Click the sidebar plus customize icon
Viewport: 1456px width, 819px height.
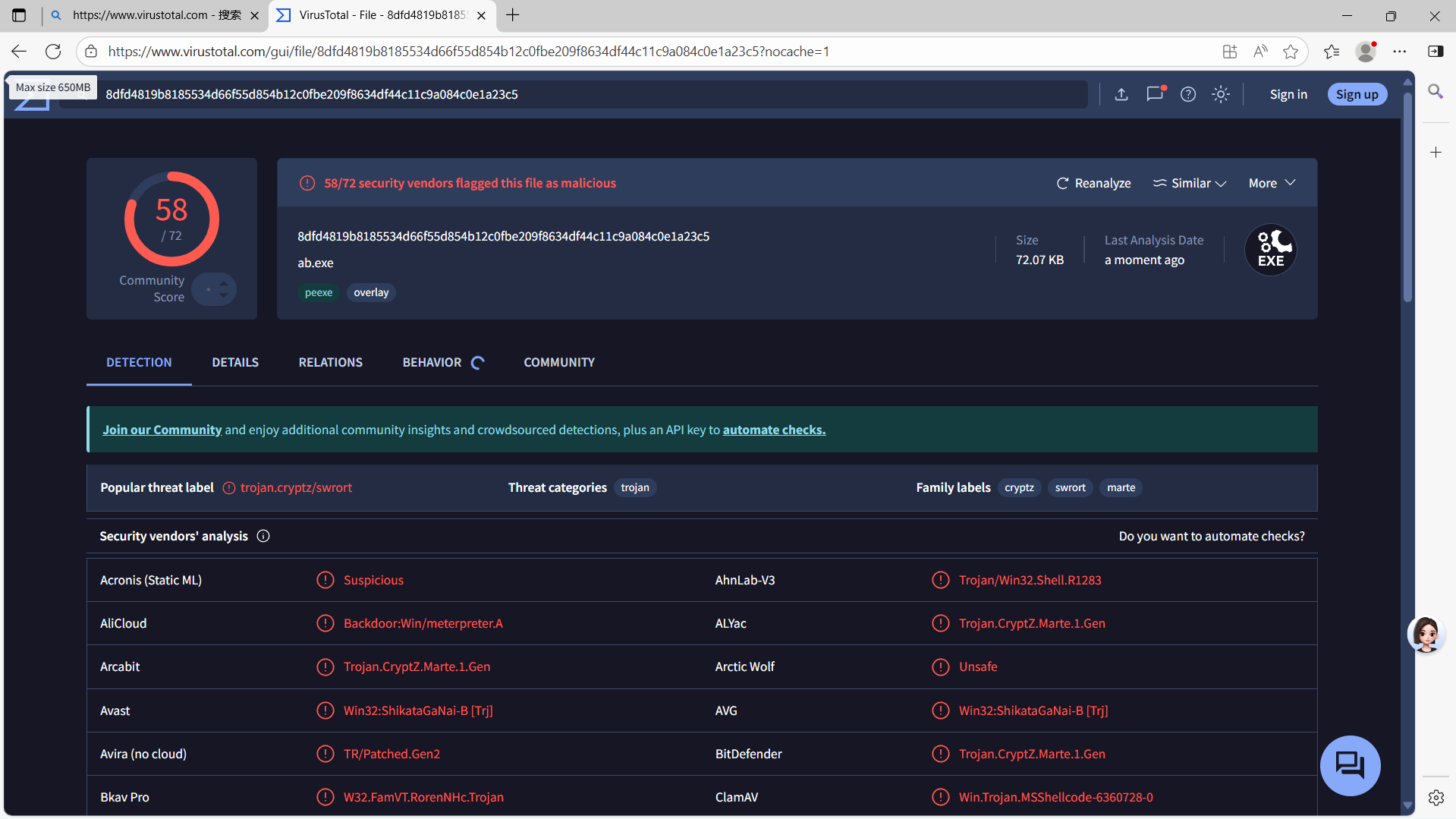tap(1436, 153)
